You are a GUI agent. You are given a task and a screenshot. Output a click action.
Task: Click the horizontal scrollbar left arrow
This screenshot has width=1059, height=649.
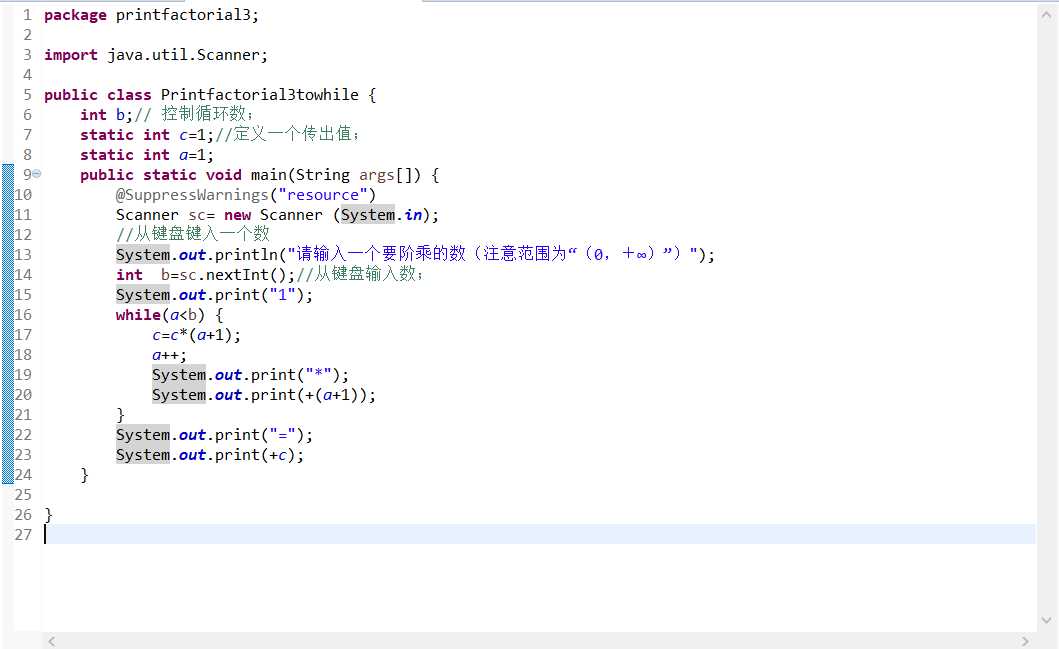pos(52,641)
